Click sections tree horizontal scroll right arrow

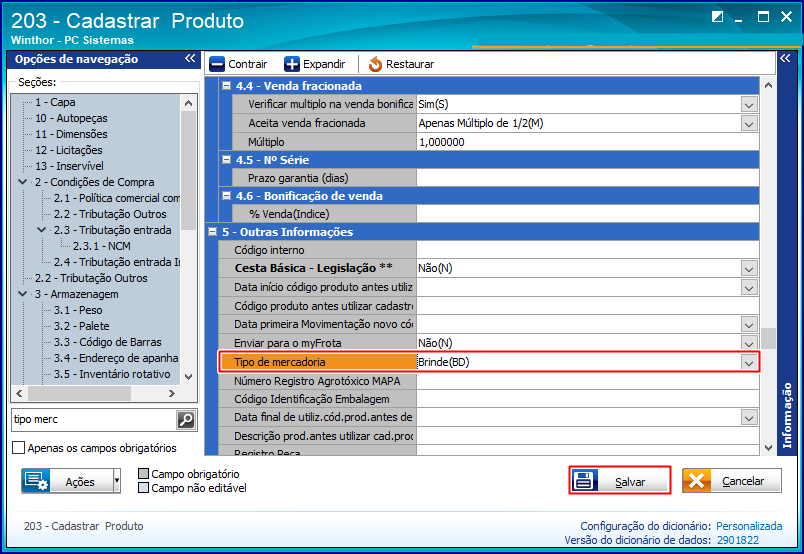(172, 393)
